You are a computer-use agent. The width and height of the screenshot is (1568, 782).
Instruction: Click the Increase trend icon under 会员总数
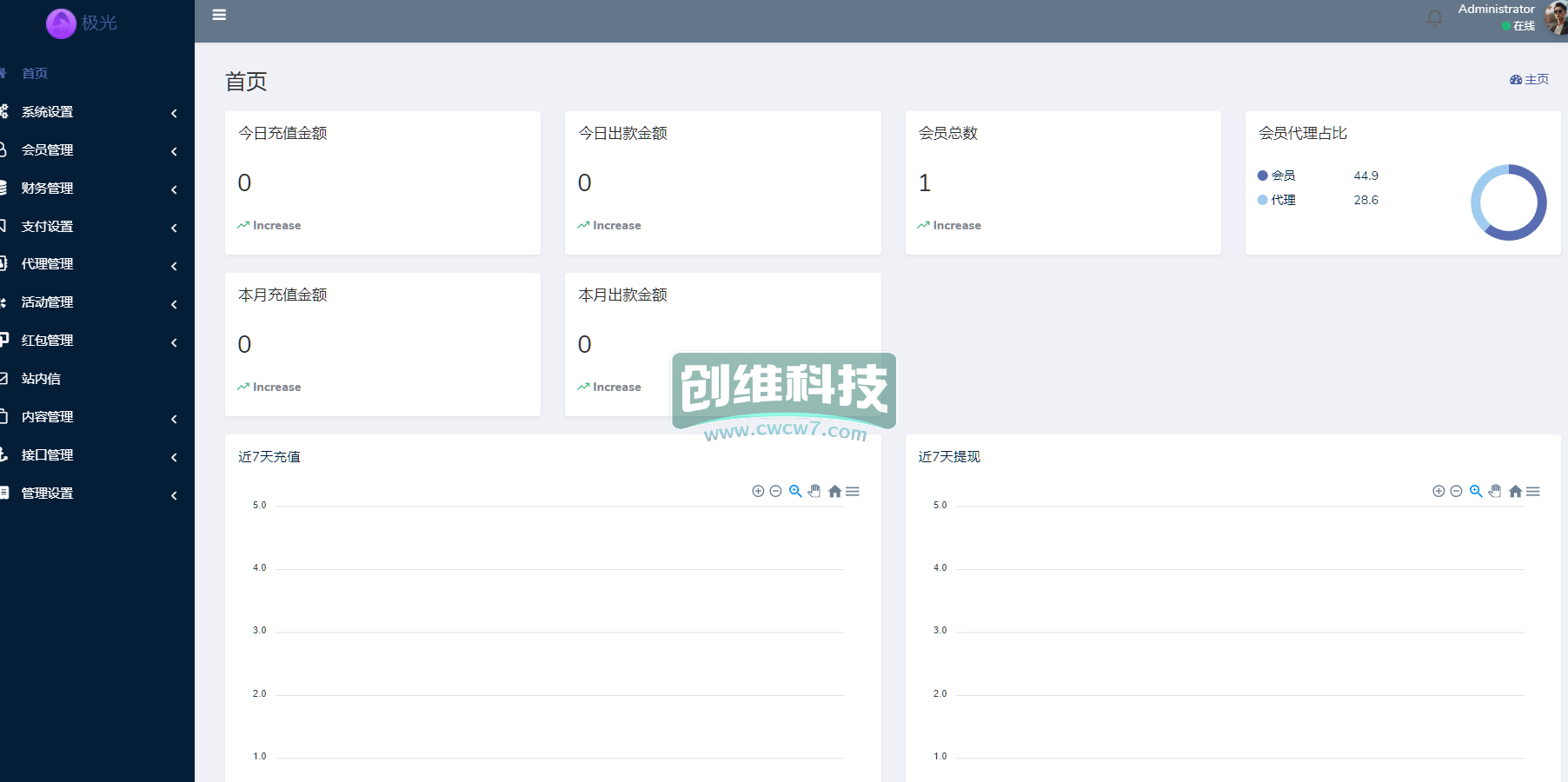coord(923,225)
